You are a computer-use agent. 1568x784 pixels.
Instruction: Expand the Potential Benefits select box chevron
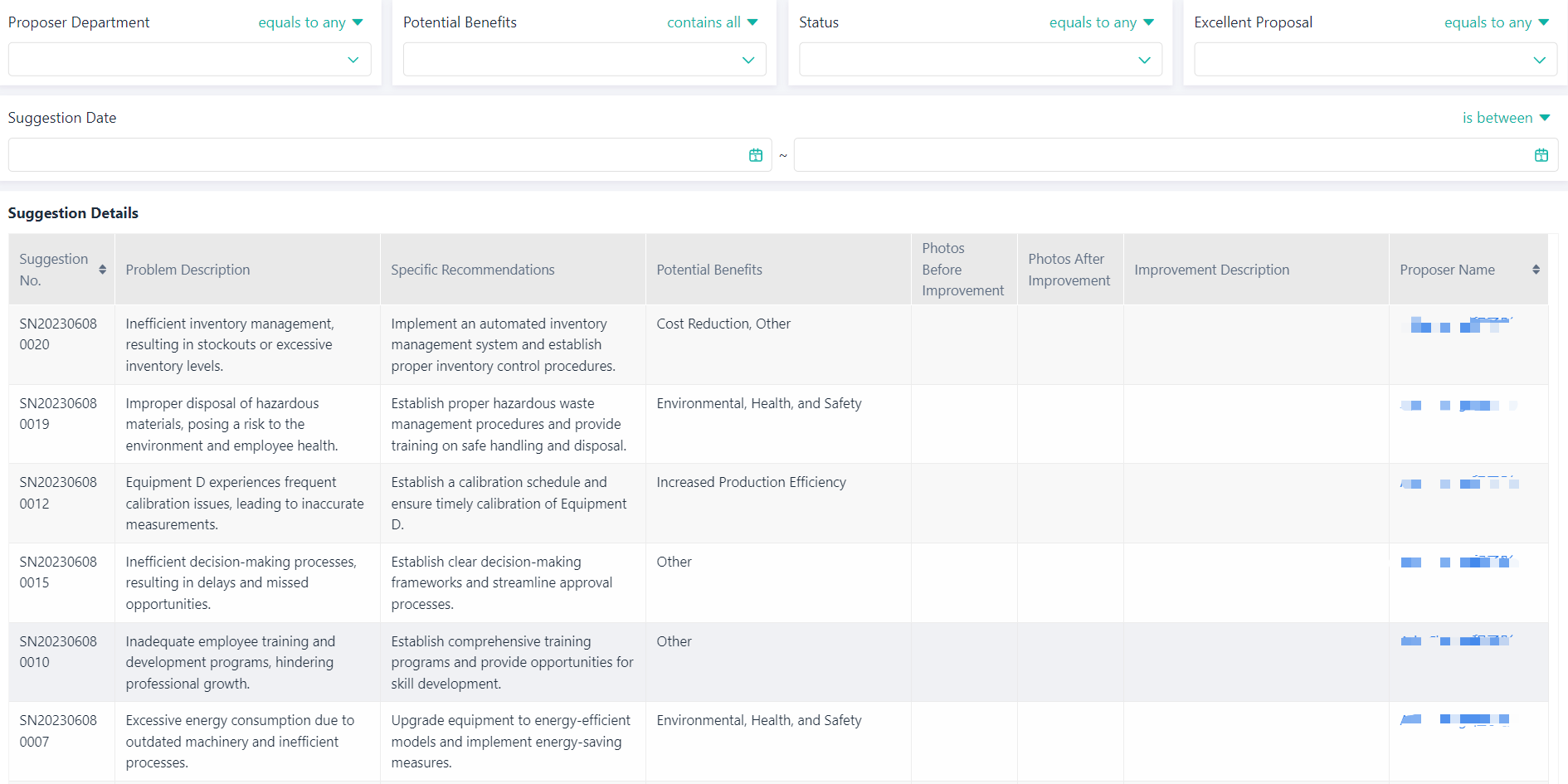[x=747, y=60]
